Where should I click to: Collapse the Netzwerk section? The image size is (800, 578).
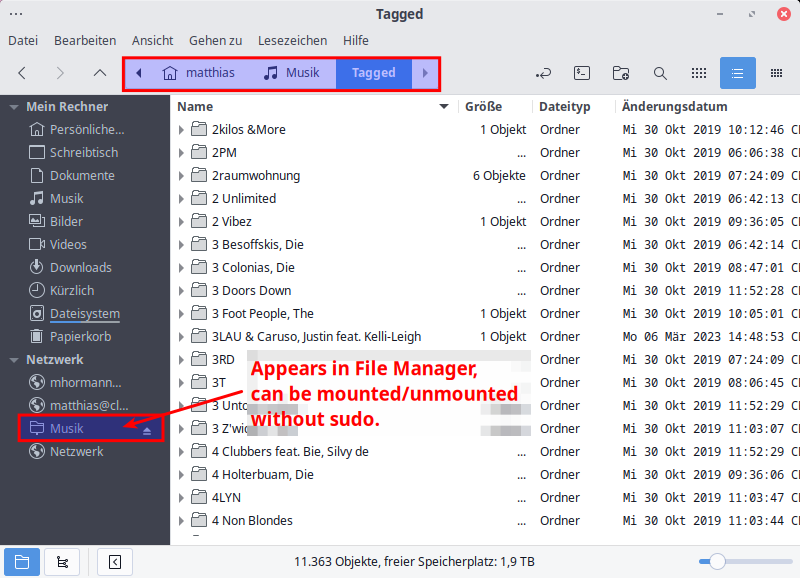14,360
